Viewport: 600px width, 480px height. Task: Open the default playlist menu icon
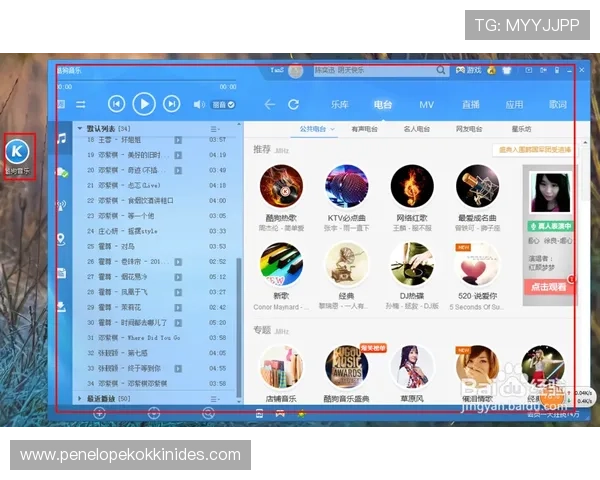pyautogui.click(x=215, y=129)
